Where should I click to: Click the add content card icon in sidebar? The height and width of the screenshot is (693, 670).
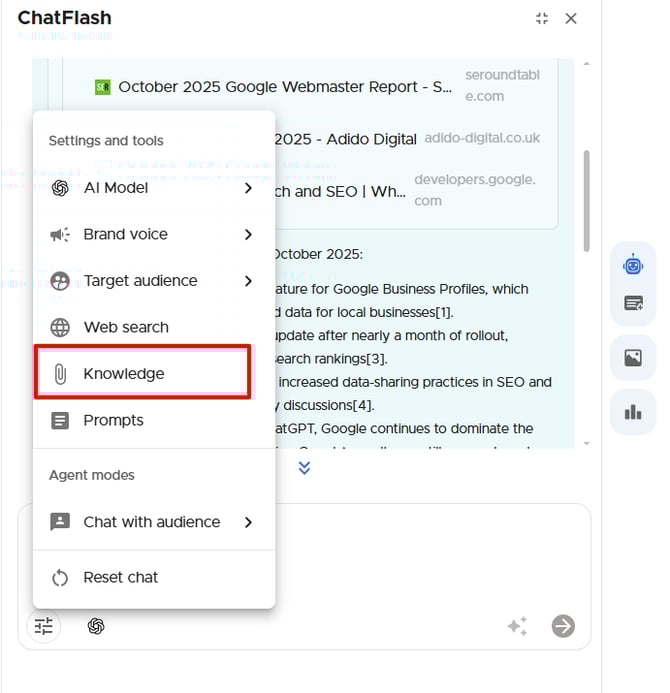633,303
